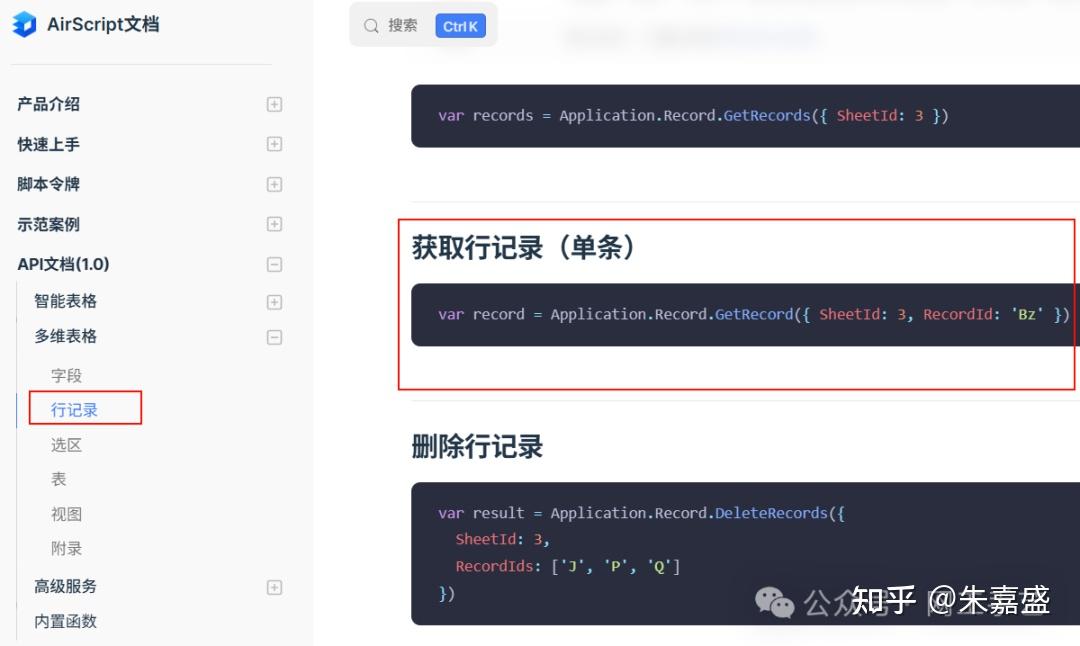This screenshot has height=646, width=1080.
Task: Select 高级服务 in the sidebar
Action: click(65, 586)
